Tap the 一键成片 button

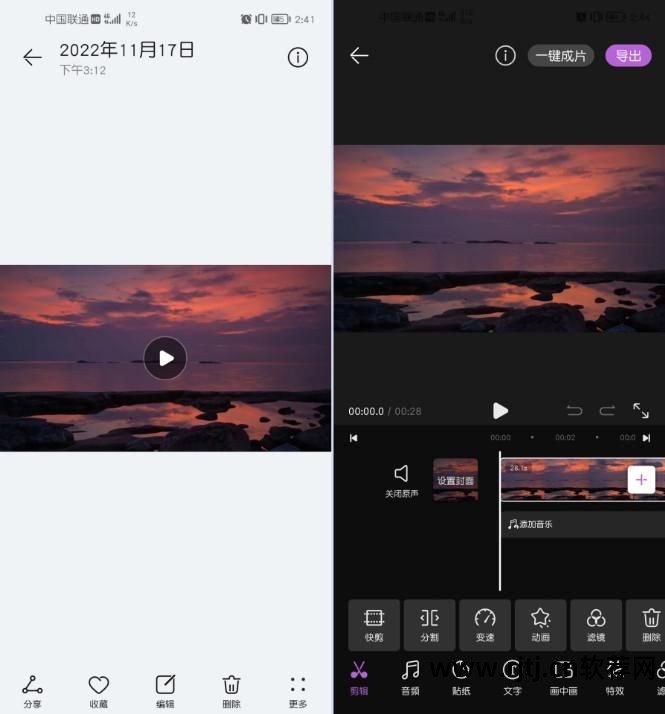(x=561, y=56)
